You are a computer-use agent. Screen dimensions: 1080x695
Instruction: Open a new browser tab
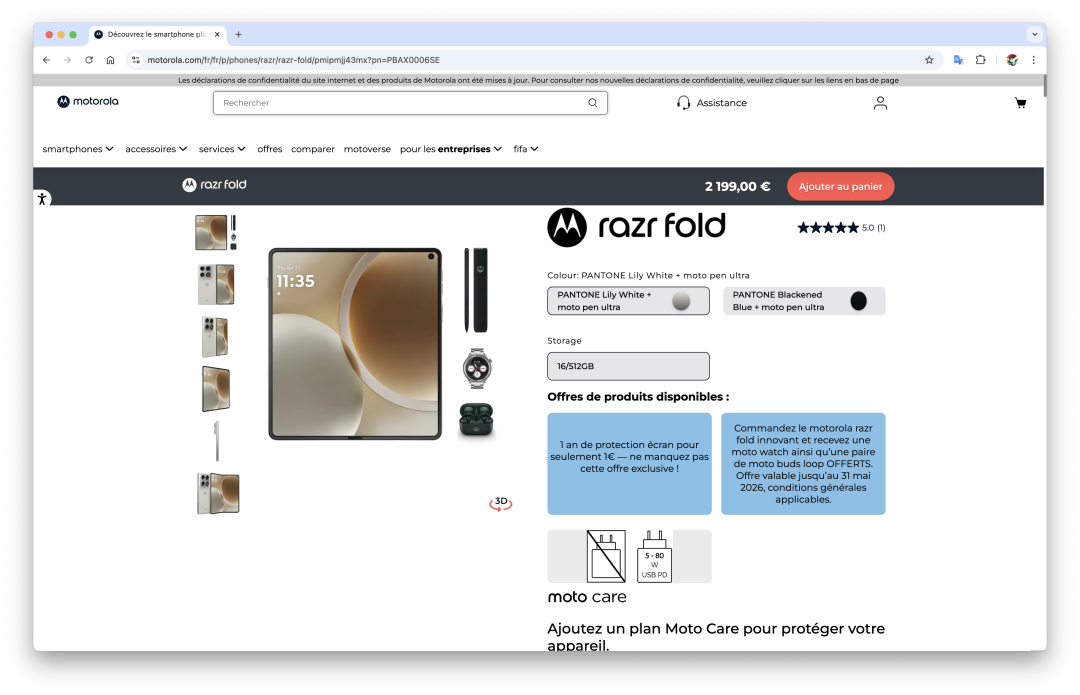tap(238, 34)
